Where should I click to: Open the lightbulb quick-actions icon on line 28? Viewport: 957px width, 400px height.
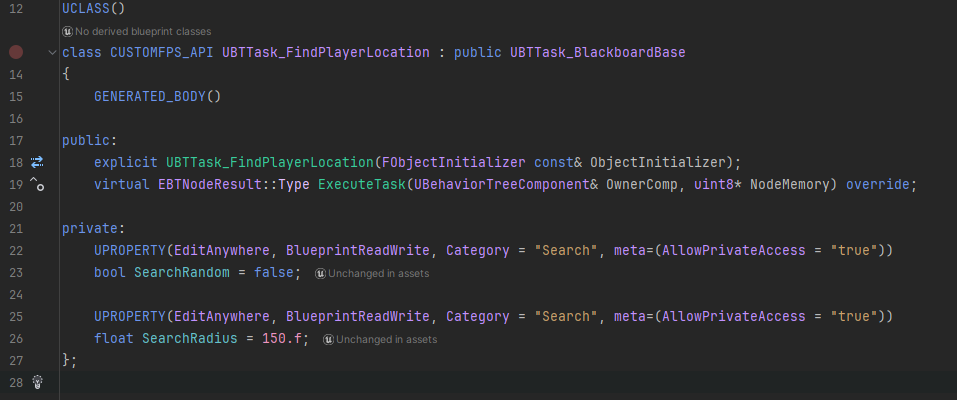(x=37, y=381)
